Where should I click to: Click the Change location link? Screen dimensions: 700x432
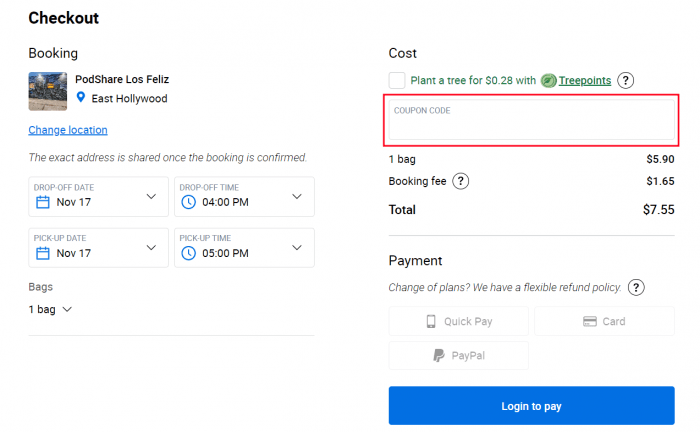[x=68, y=130]
